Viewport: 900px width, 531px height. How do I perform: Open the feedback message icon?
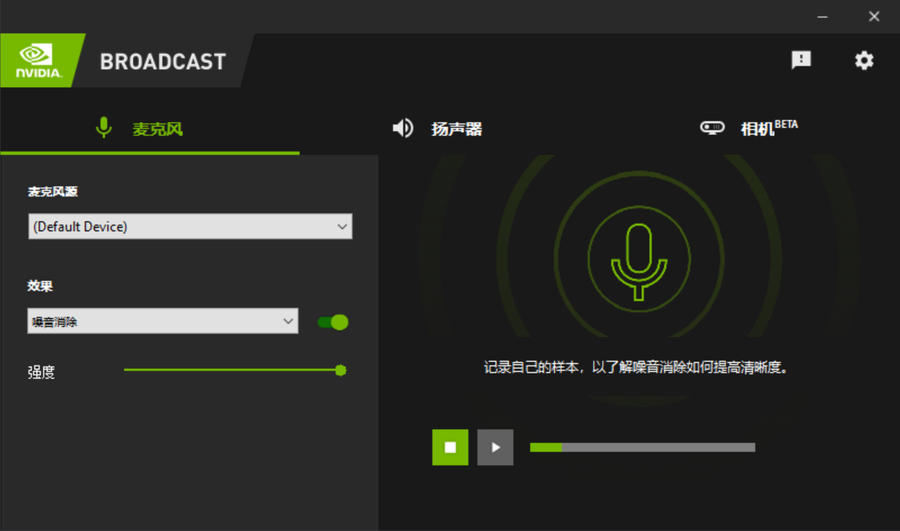pos(801,60)
